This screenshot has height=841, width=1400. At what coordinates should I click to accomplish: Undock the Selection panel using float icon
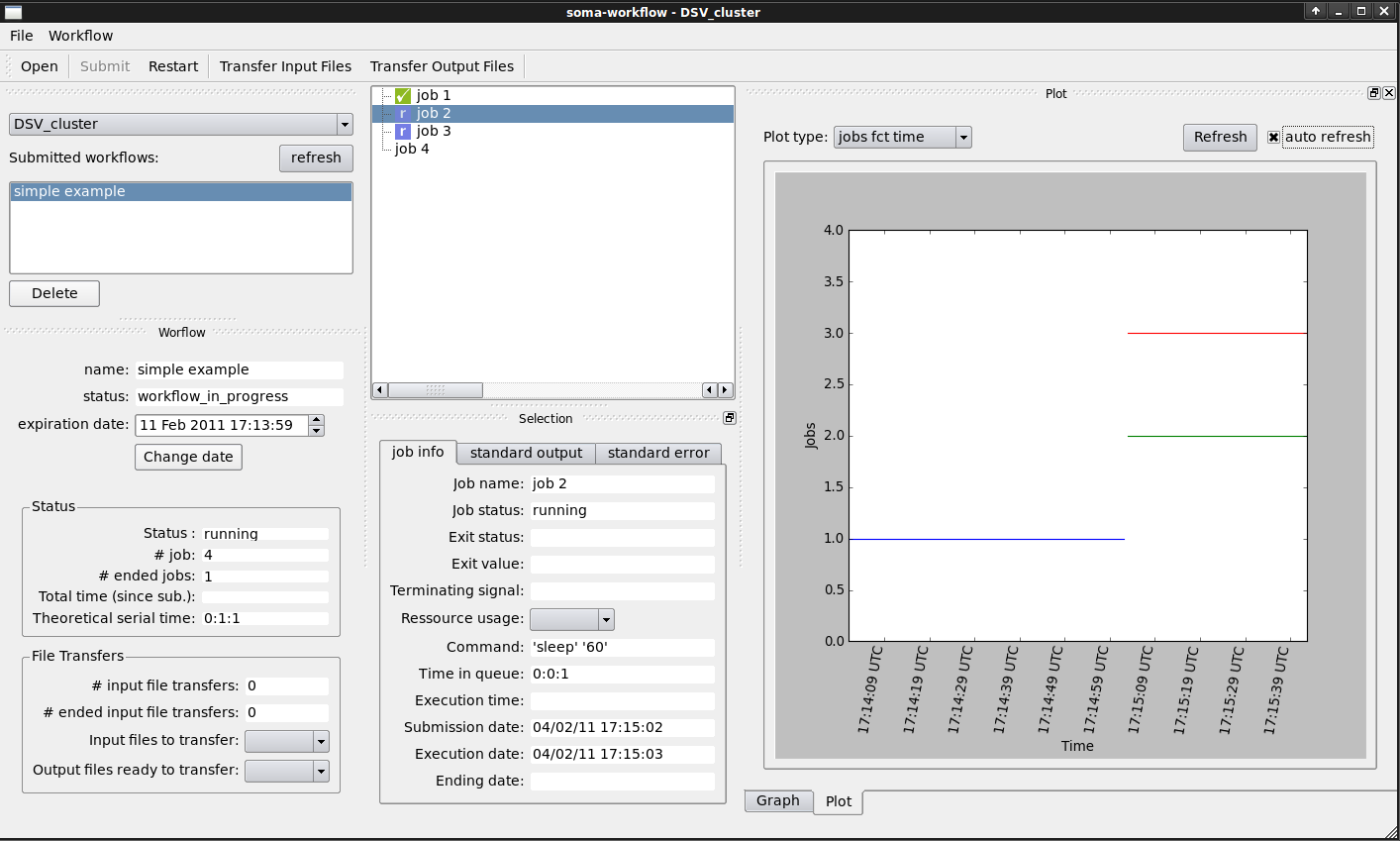point(730,418)
